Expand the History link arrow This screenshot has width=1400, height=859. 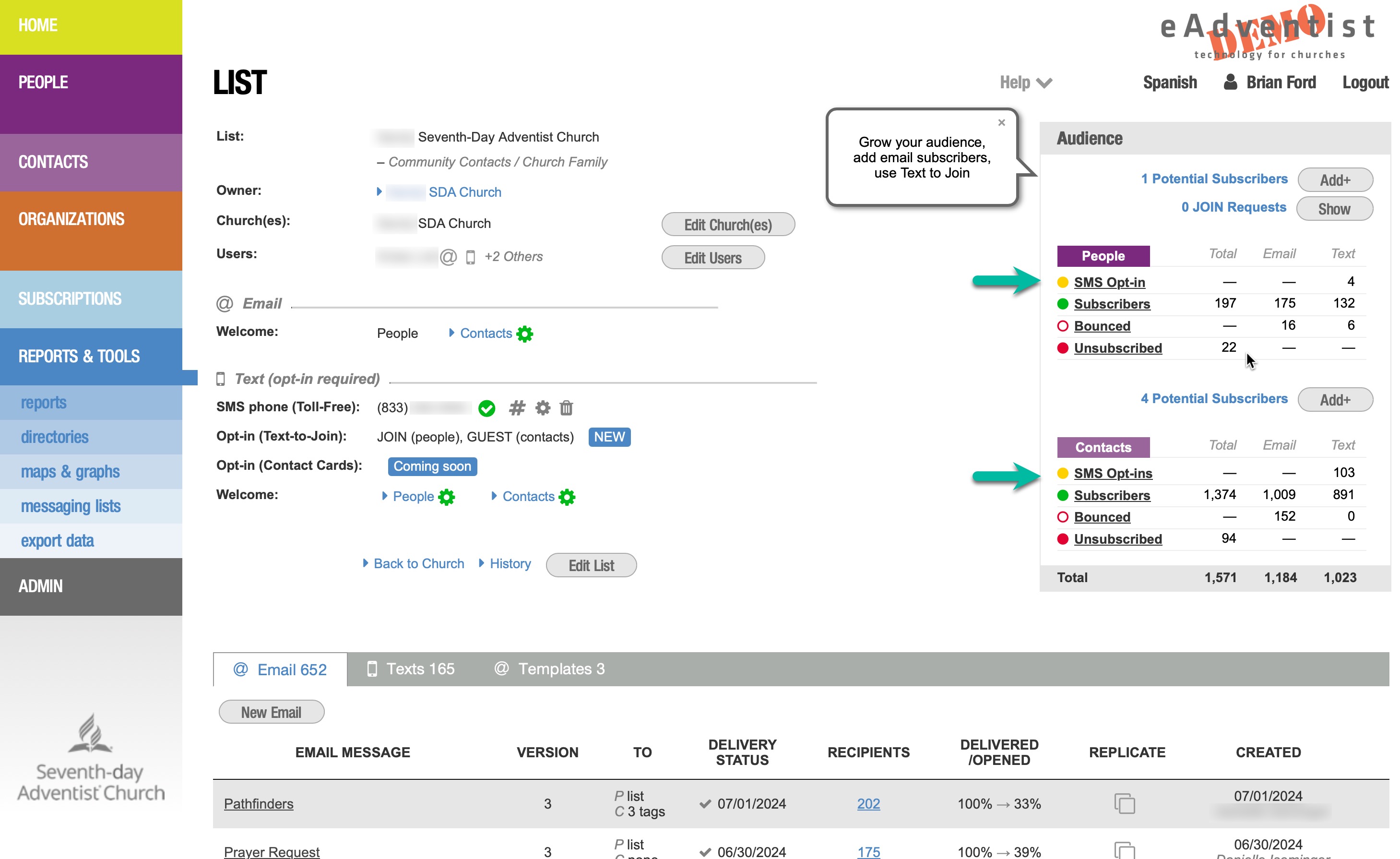(x=482, y=563)
